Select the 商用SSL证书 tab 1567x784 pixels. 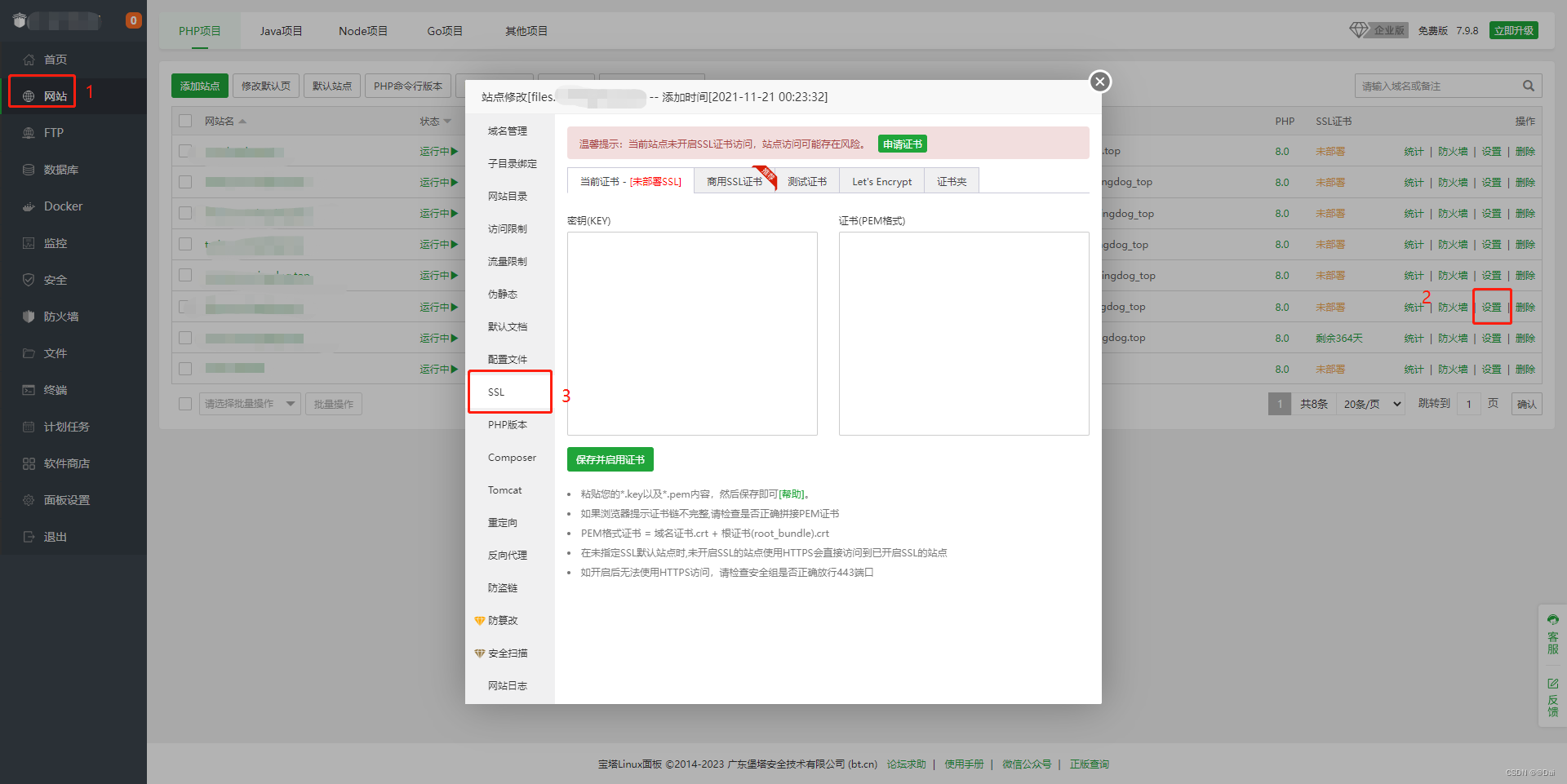[735, 181]
